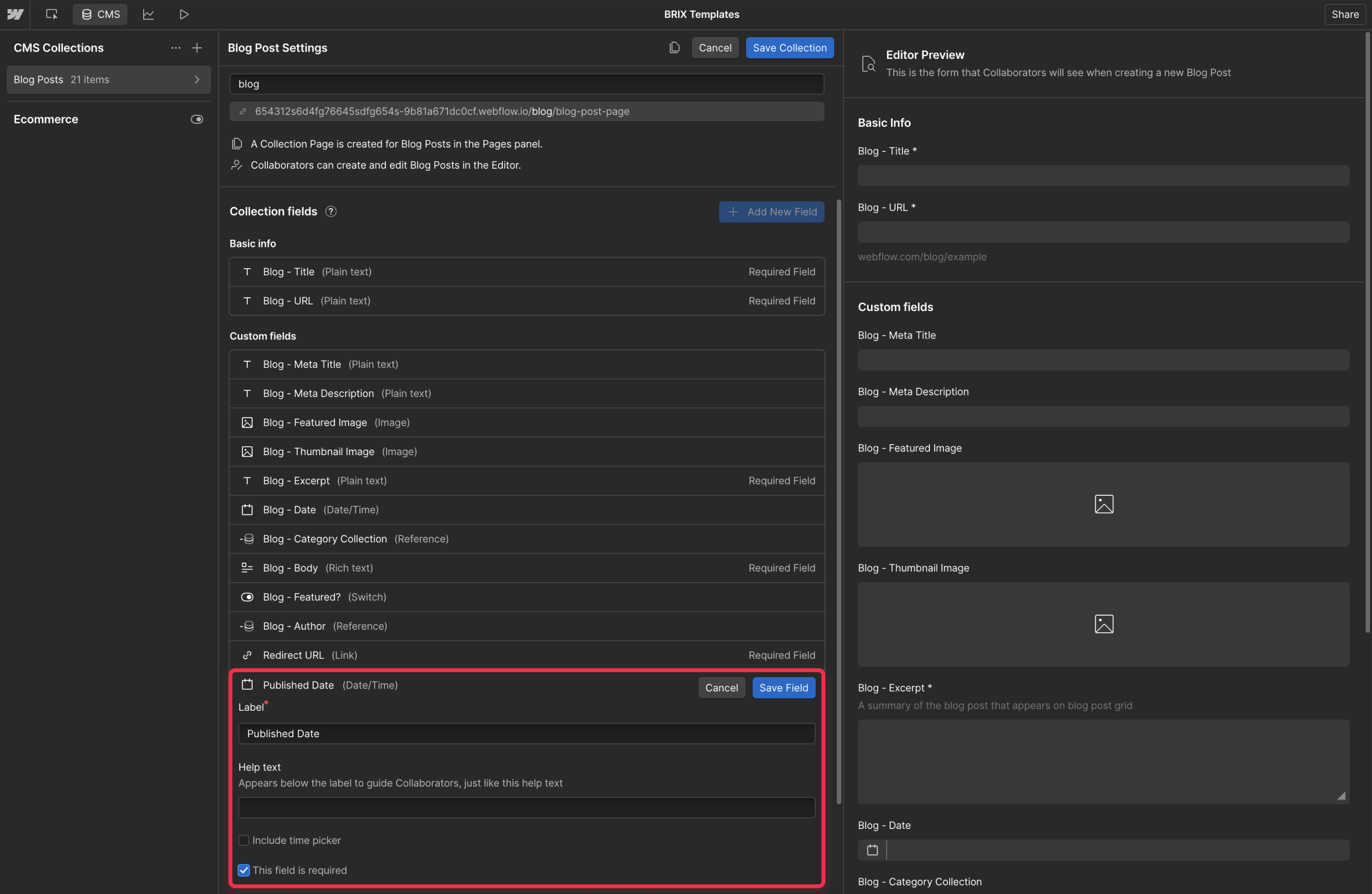Click Blog - Featured Image field icon
Viewport: 1372px width, 894px height.
(x=247, y=423)
